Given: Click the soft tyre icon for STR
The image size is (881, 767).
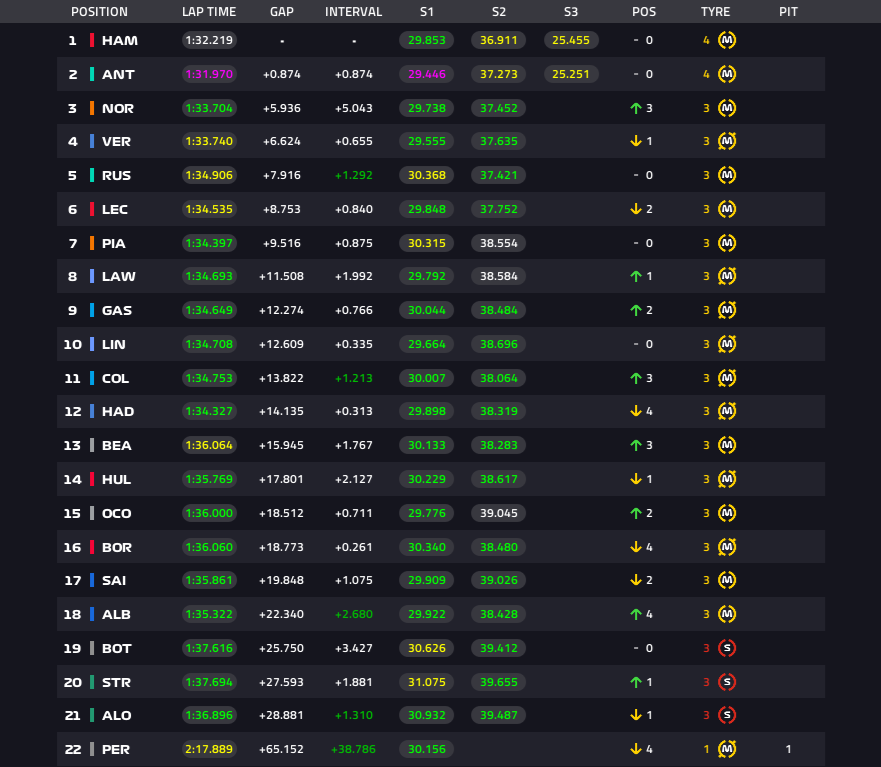Looking at the screenshot, I should click(x=726, y=682).
